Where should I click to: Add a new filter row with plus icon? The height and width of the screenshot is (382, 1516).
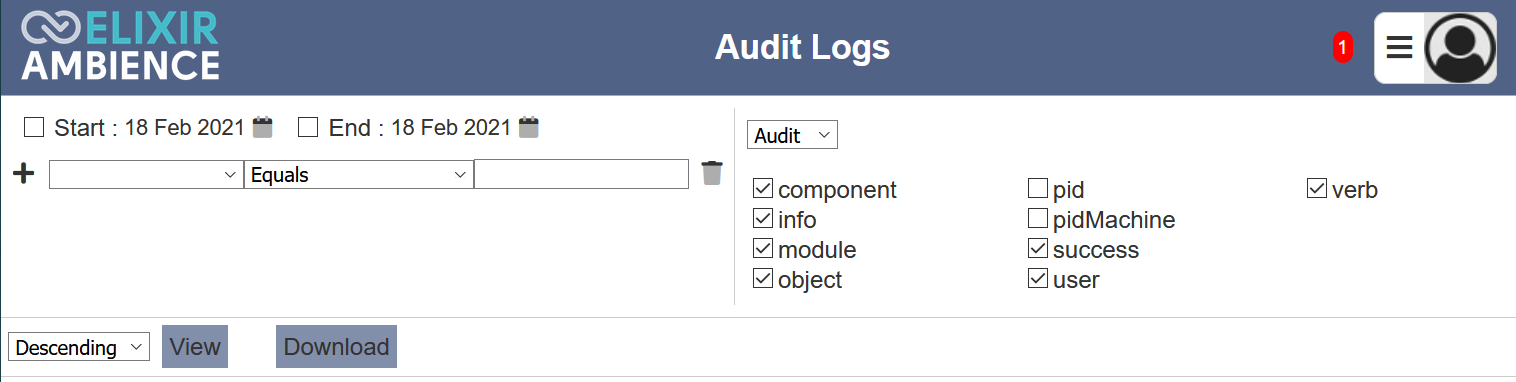(23, 174)
